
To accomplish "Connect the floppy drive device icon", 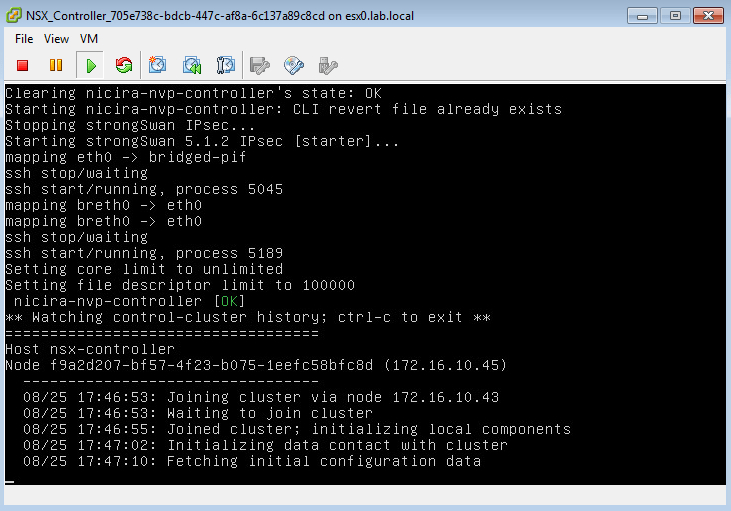I will 260,66.
